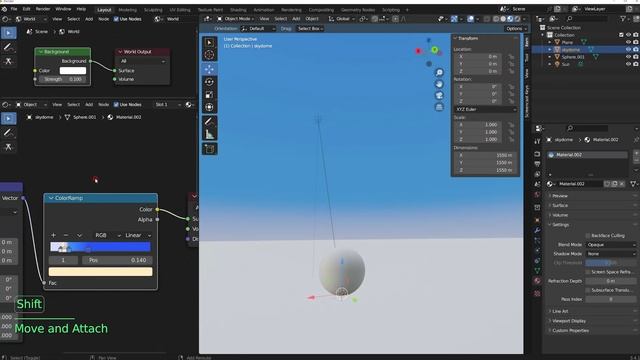Open the Blend Mode dropdown showing Opaque

pos(611,244)
